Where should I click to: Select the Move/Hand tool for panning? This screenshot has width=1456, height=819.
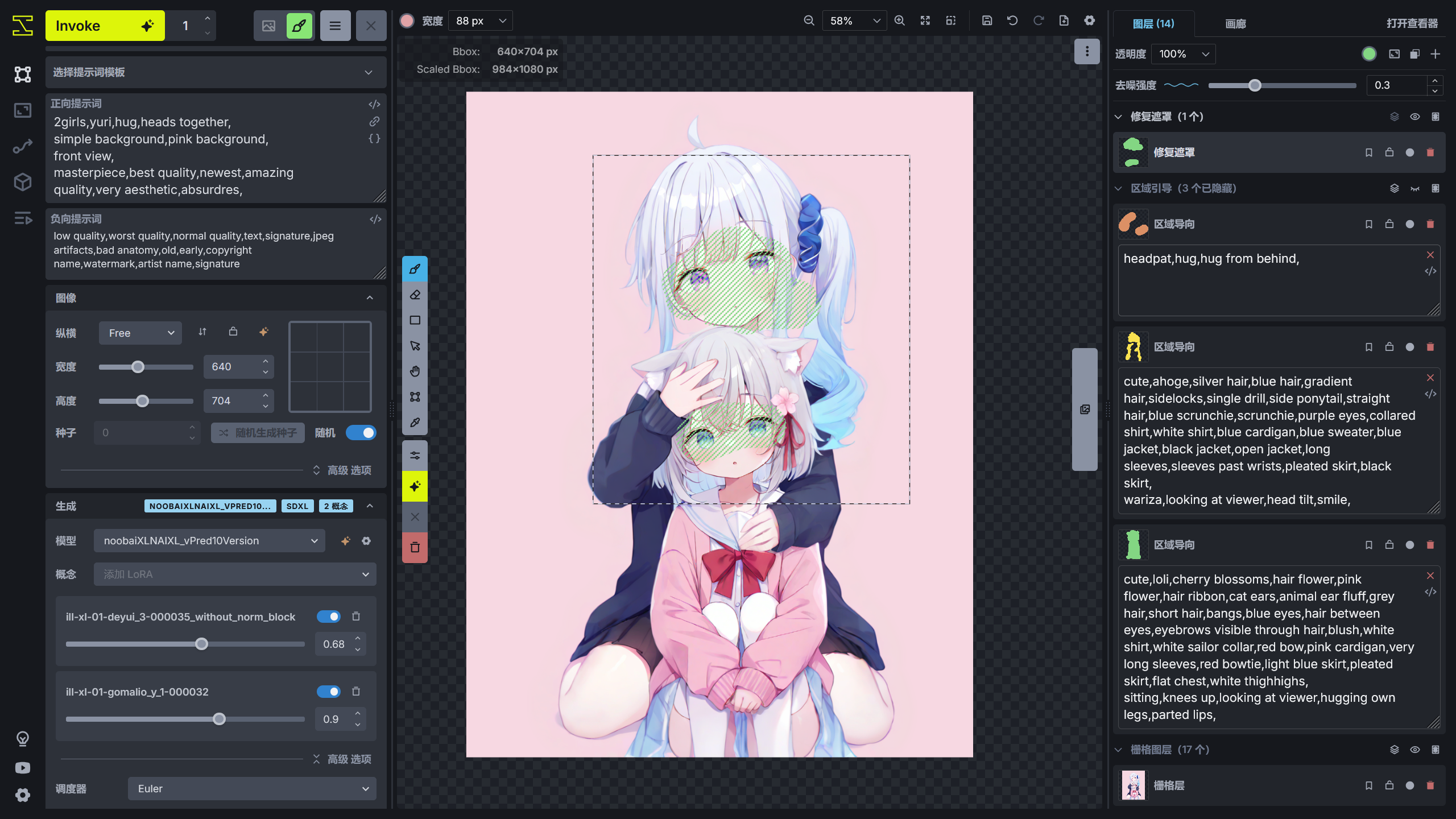(415, 371)
